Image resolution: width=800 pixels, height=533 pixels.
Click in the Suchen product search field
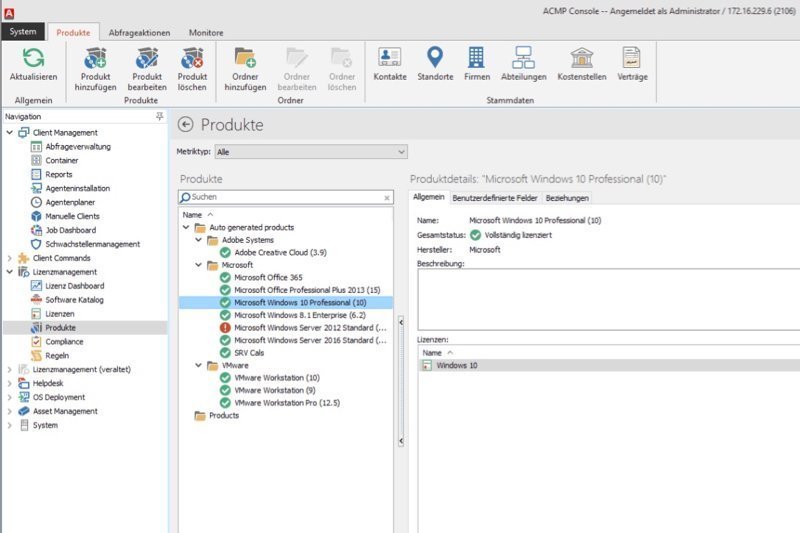(x=286, y=197)
